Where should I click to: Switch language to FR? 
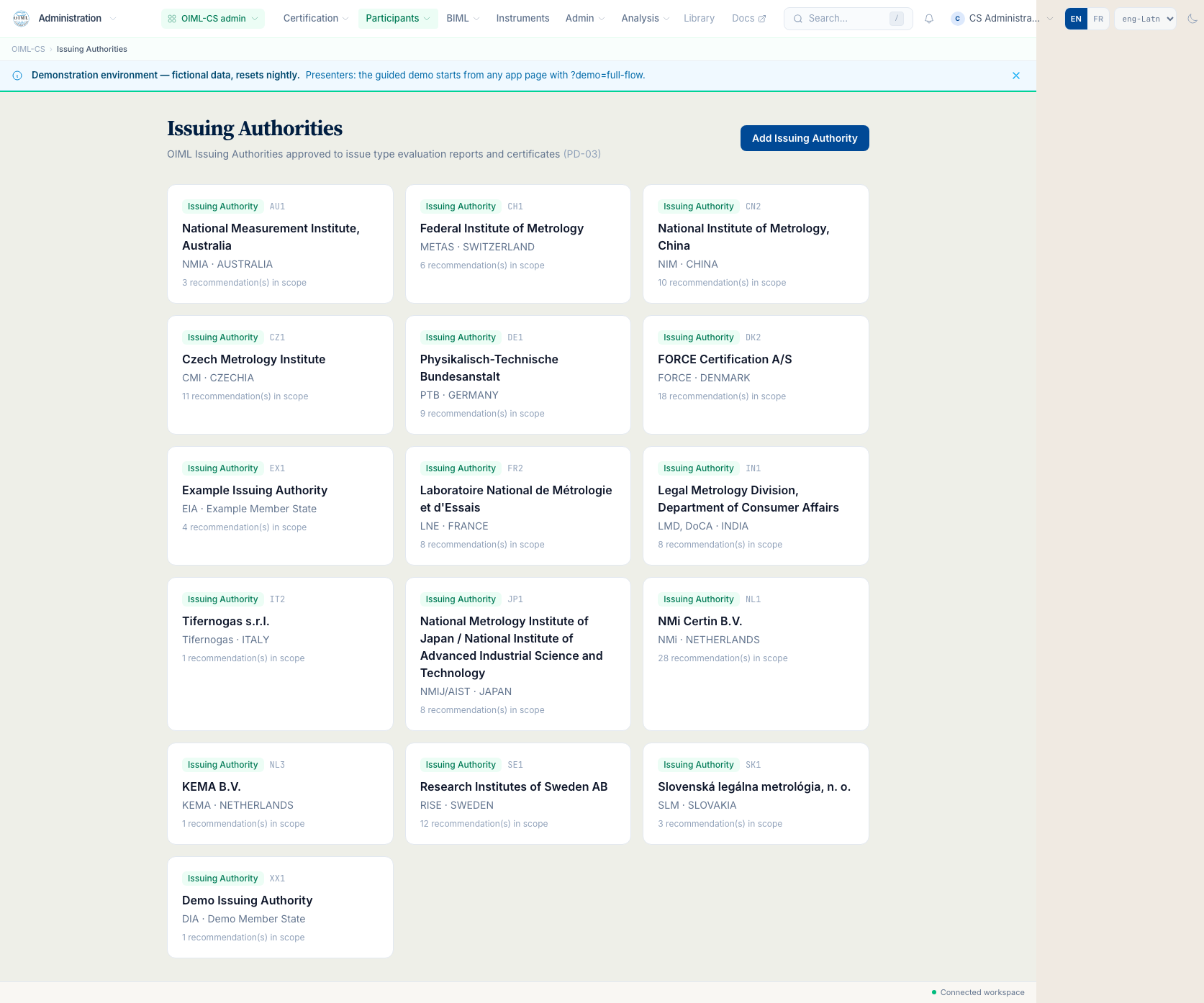[x=1098, y=19]
